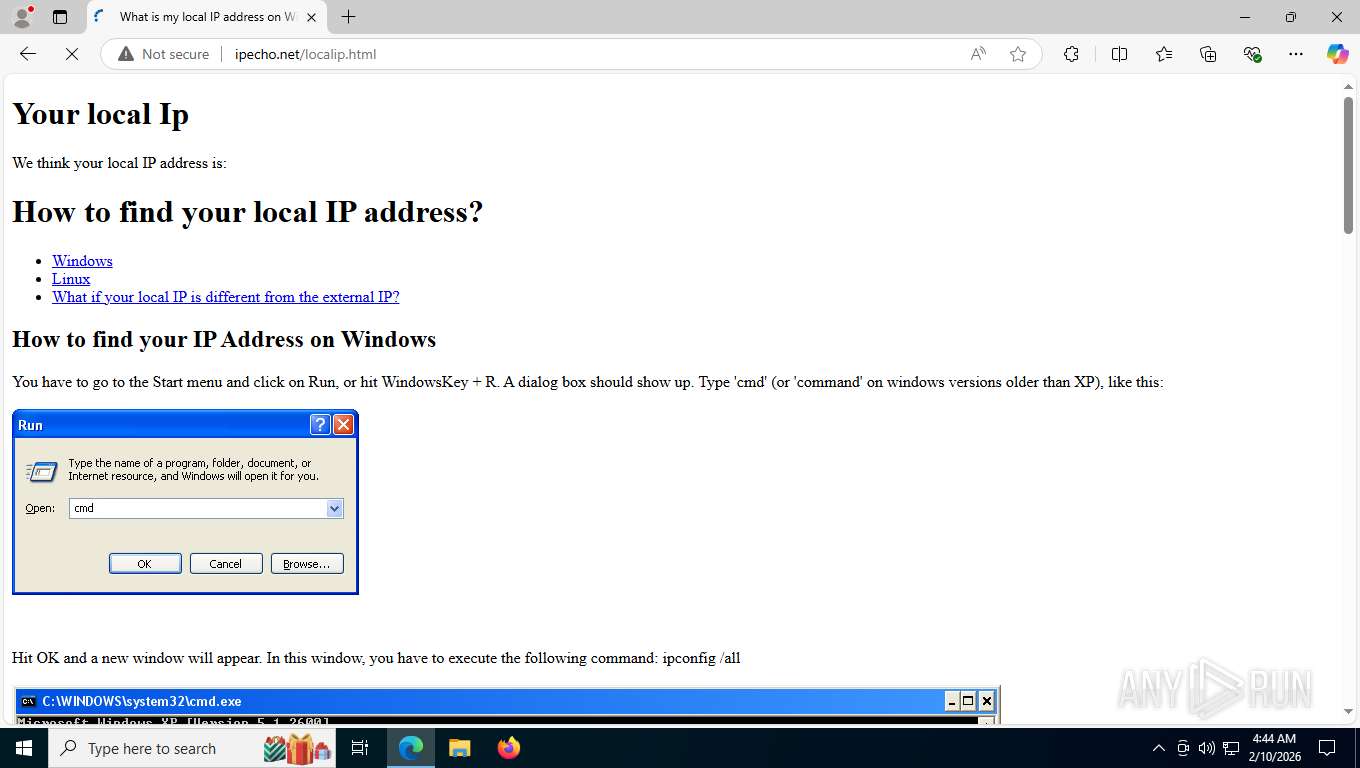Screen dimensions: 1360x768
Task: Open Settings and more menu
Action: click(x=1296, y=54)
